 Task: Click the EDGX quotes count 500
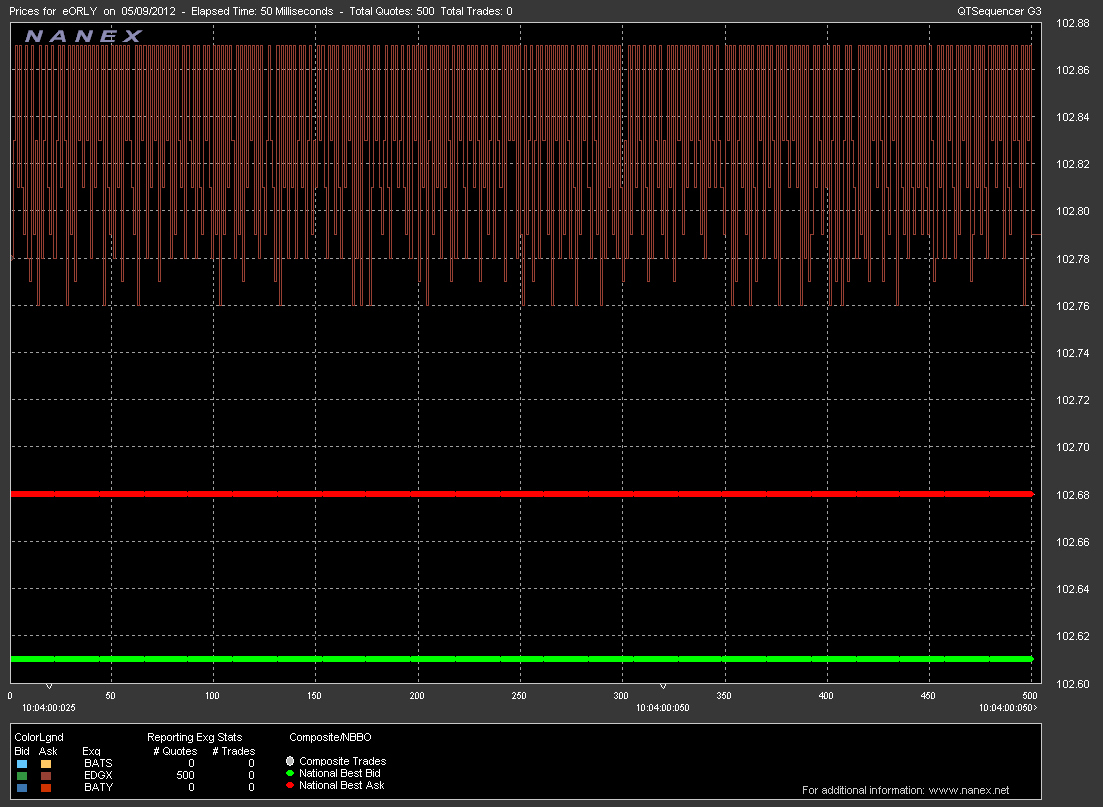click(185, 775)
